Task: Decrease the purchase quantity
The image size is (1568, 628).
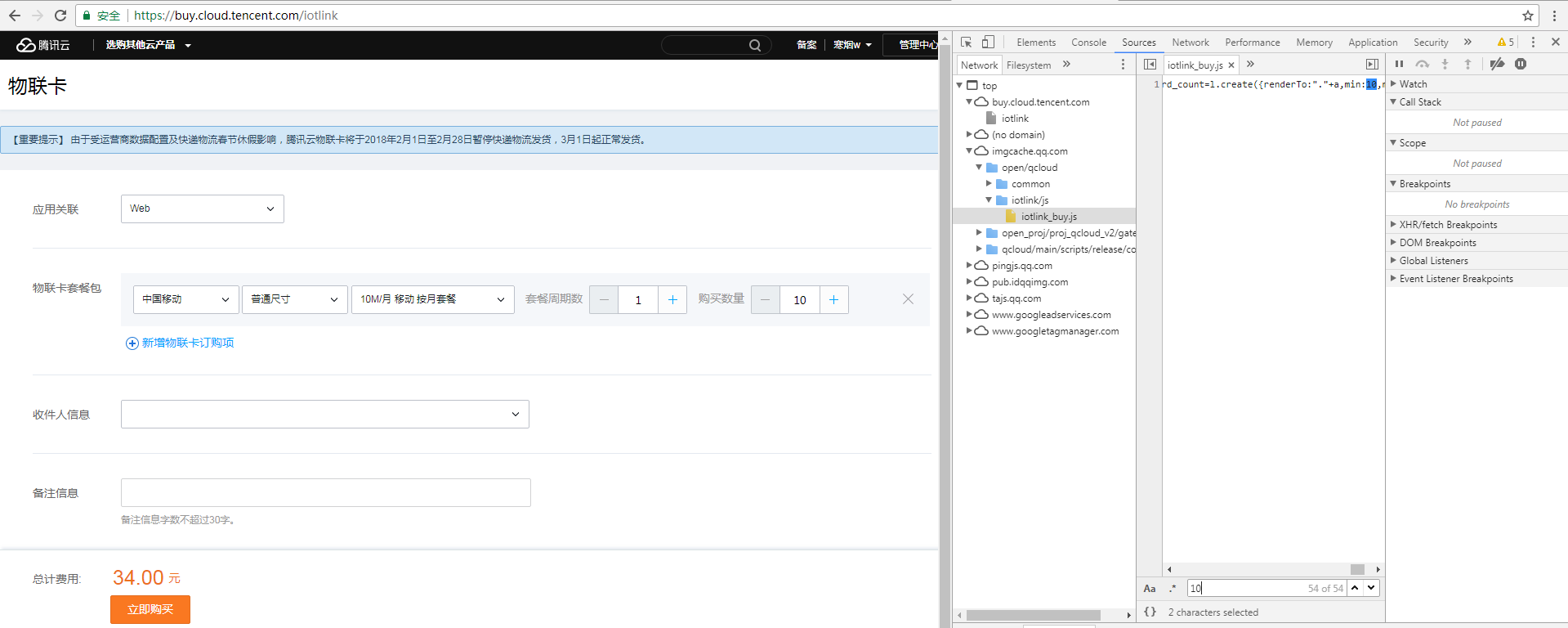Action: pos(766,300)
